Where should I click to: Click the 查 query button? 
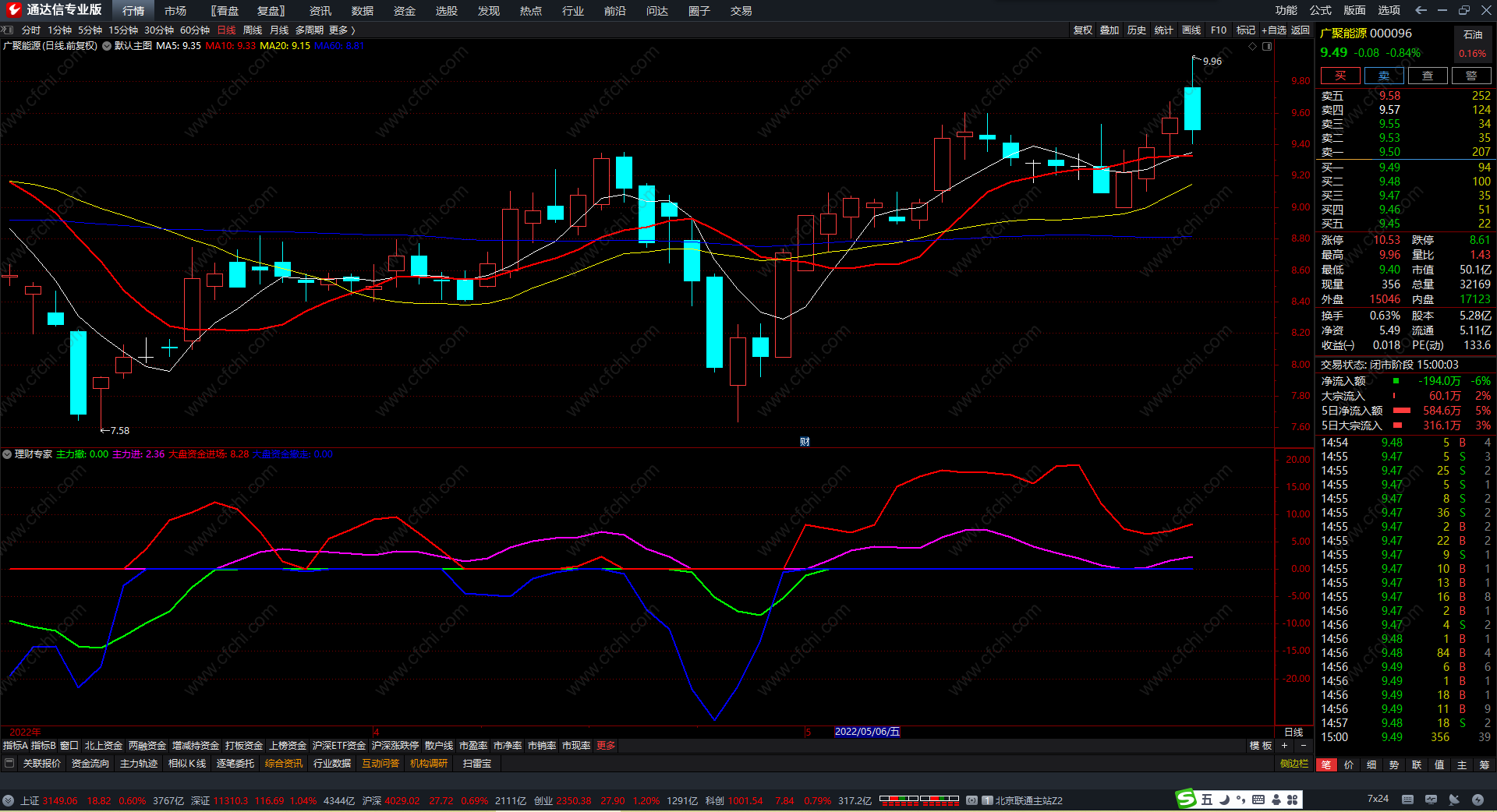point(1428,76)
